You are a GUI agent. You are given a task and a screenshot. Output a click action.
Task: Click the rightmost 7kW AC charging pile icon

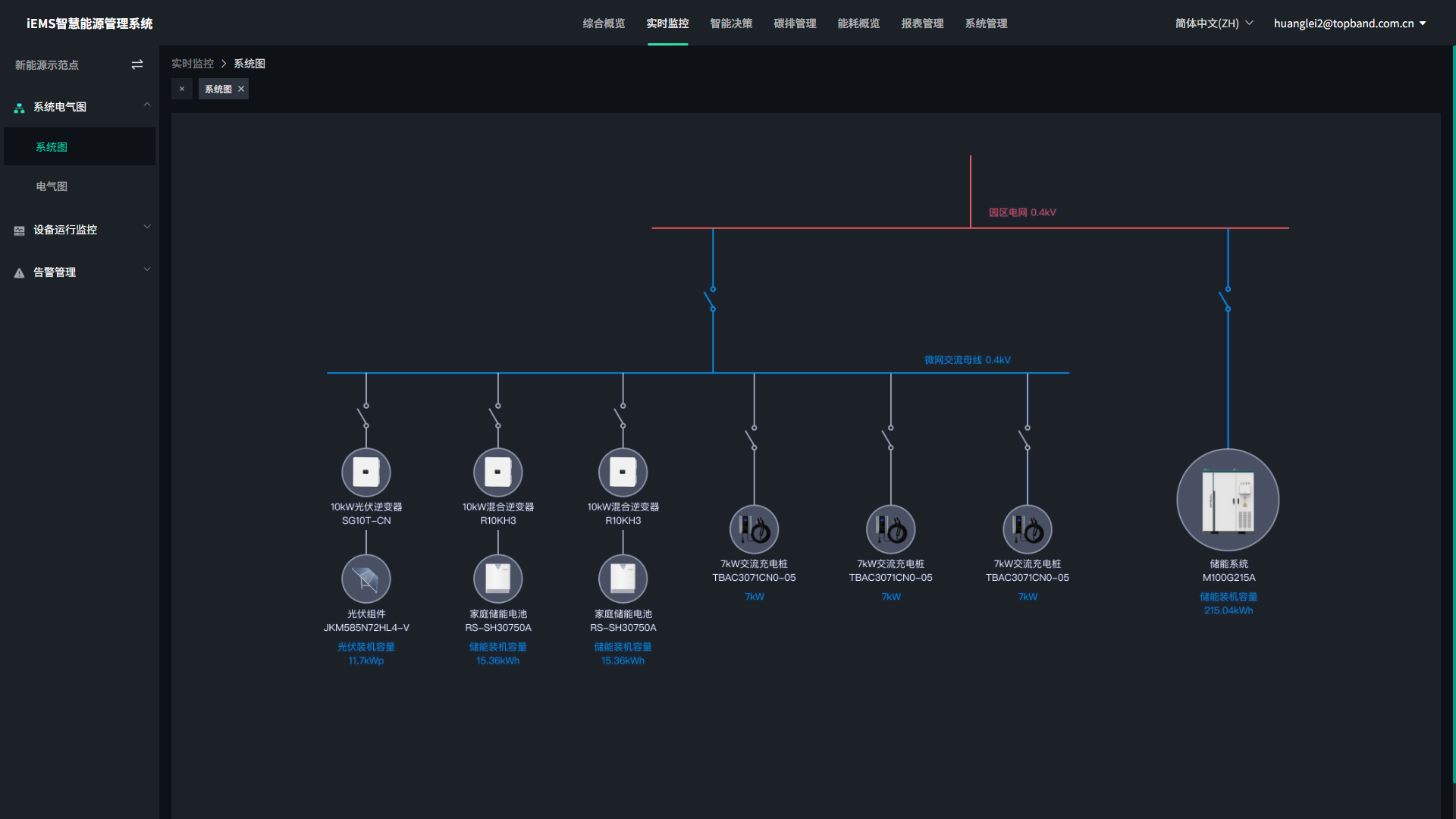point(1028,529)
